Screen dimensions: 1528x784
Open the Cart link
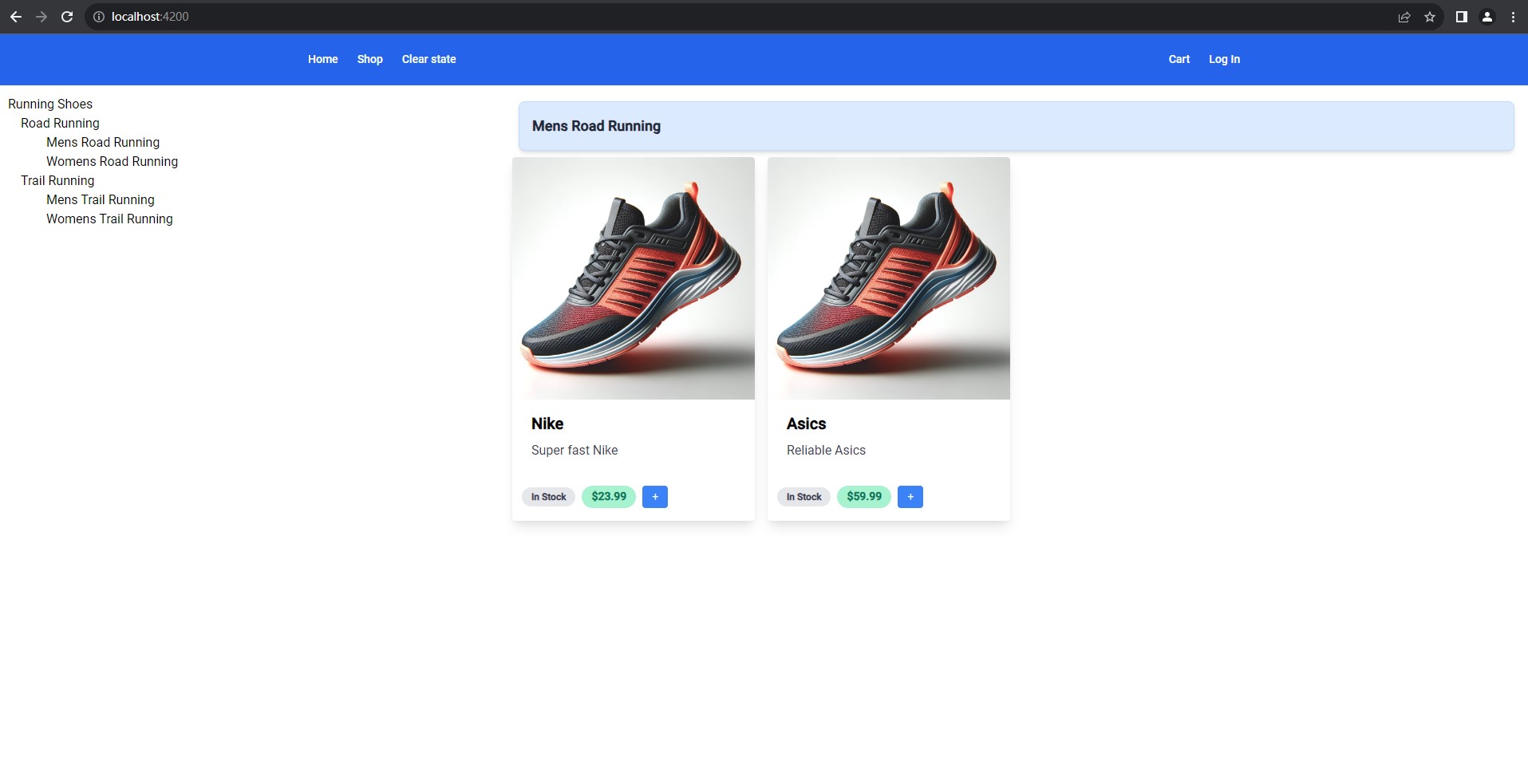click(x=1179, y=59)
